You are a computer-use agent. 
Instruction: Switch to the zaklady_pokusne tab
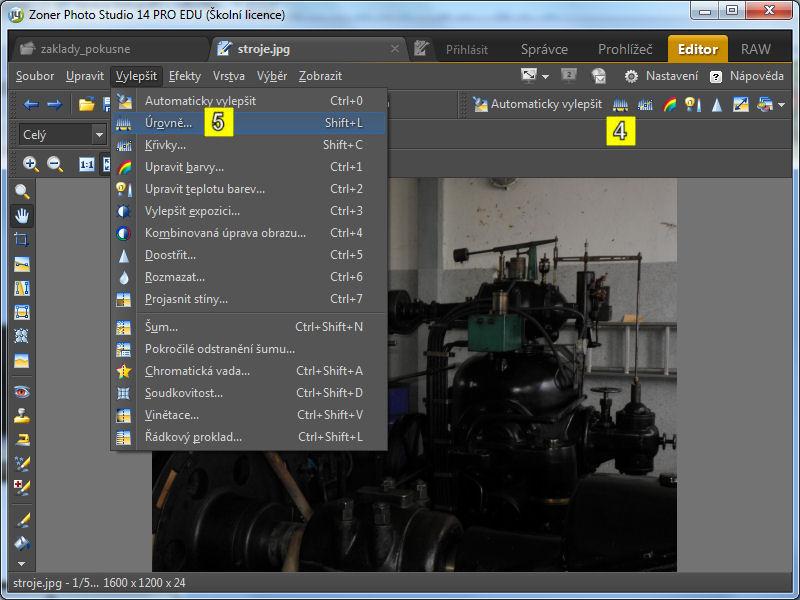(x=110, y=49)
